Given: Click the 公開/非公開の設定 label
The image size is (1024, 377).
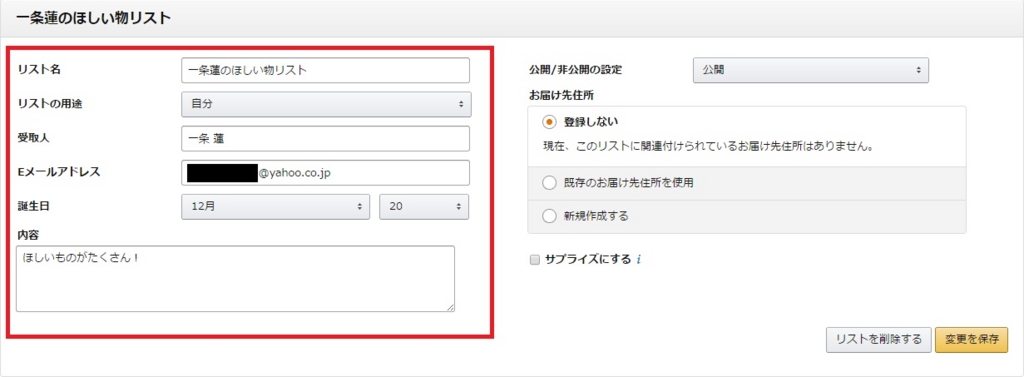Looking at the screenshot, I should click(x=576, y=69).
